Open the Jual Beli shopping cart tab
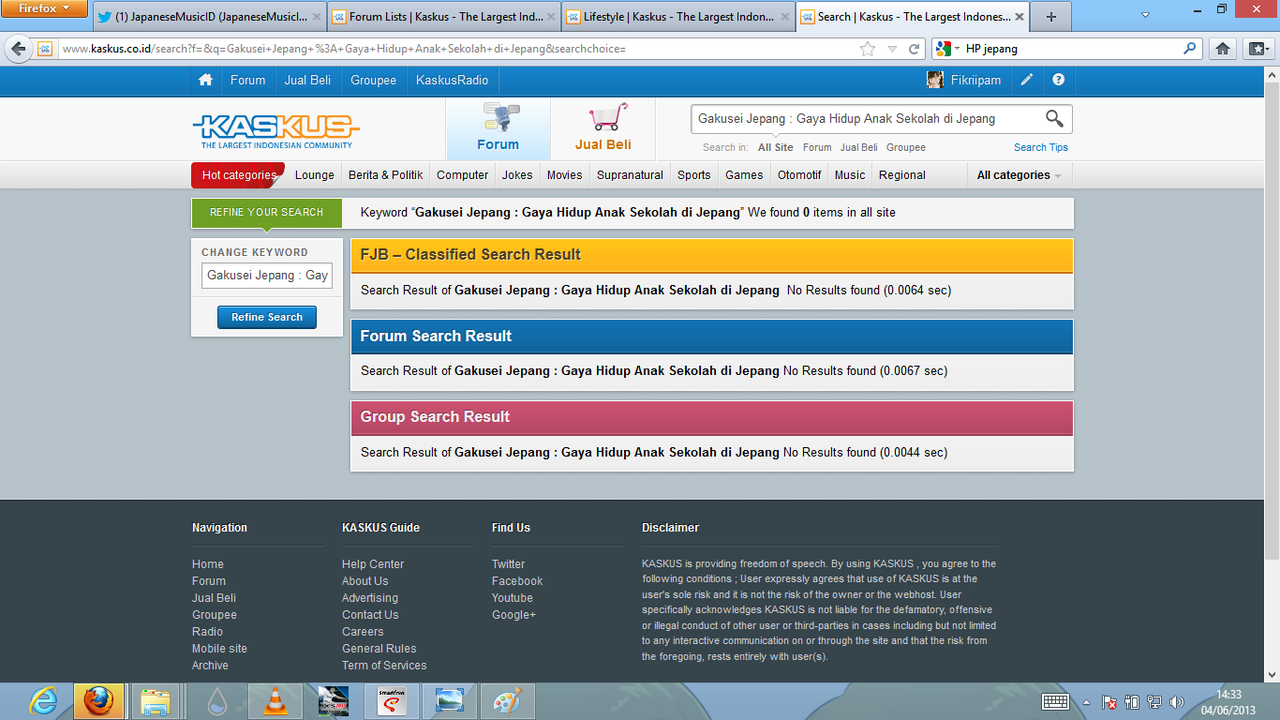The image size is (1280, 720). point(603,129)
